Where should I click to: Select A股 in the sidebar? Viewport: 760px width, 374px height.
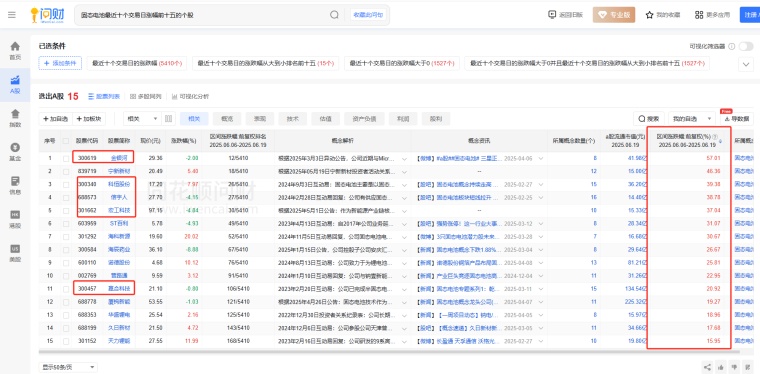click(x=15, y=84)
